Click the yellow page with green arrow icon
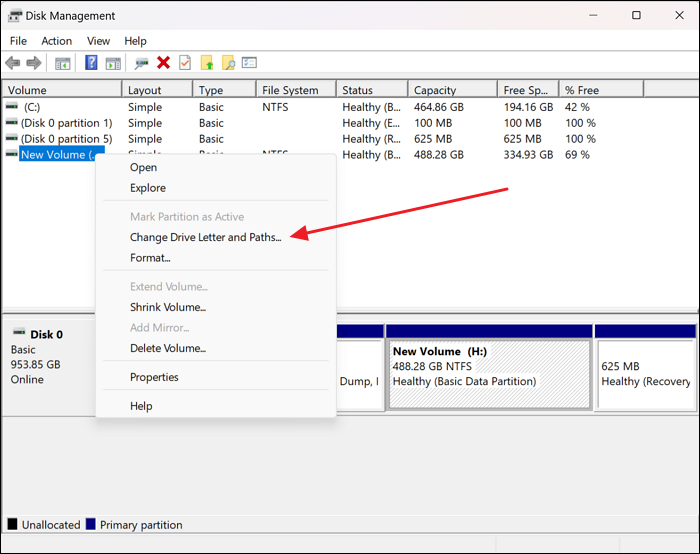 207,63
